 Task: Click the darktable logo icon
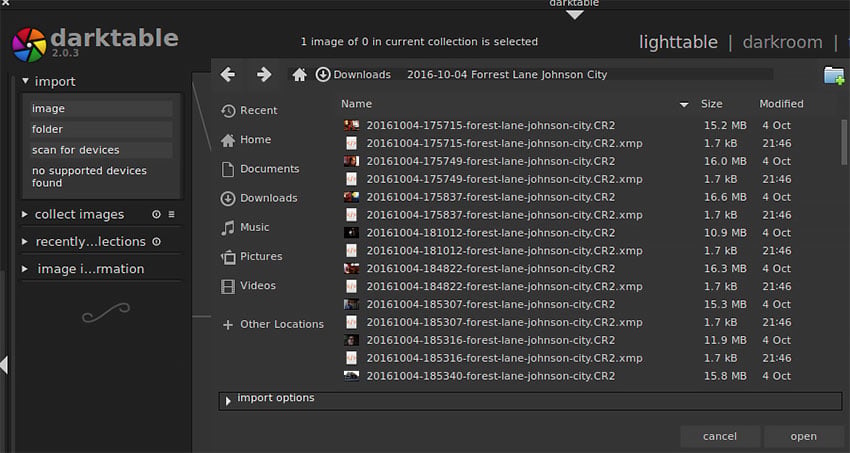[x=29, y=45]
